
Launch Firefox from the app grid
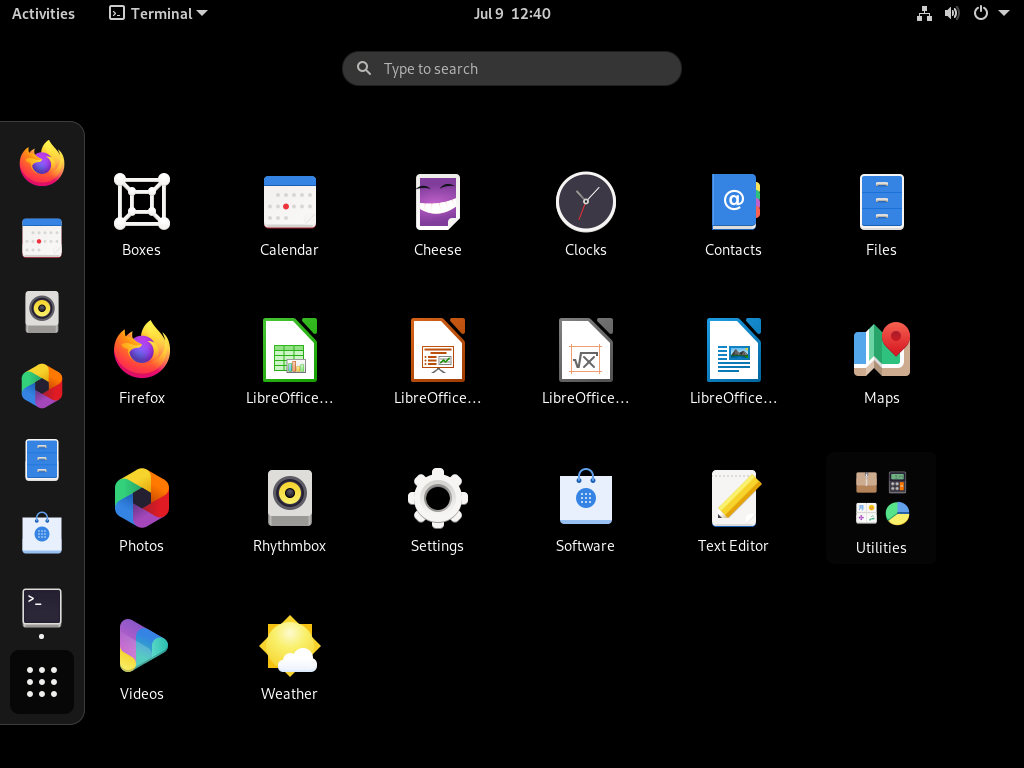[x=142, y=349]
